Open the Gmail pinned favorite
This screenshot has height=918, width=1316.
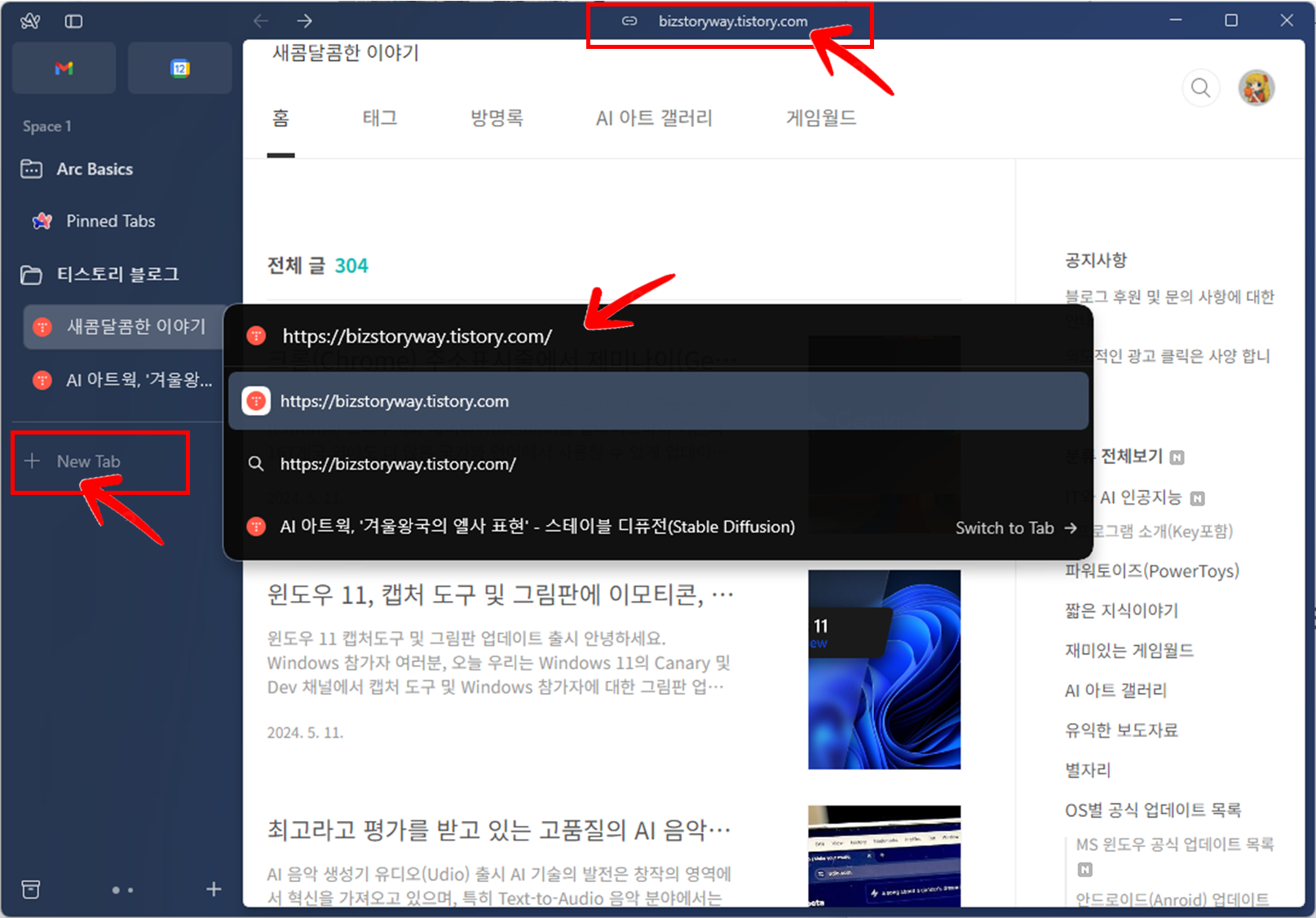pyautogui.click(x=64, y=68)
